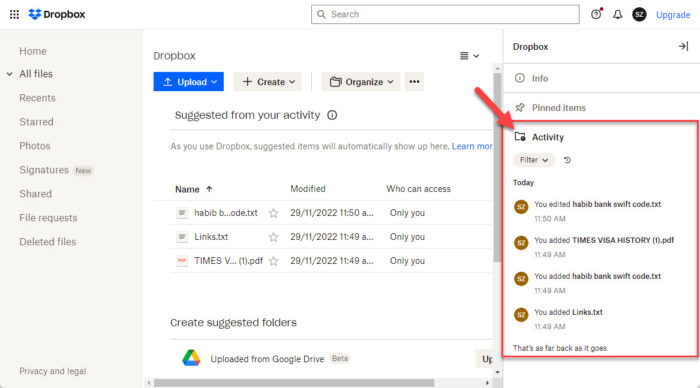Open the Create dropdown
Viewport: 700px width, 388px height.
point(268,82)
